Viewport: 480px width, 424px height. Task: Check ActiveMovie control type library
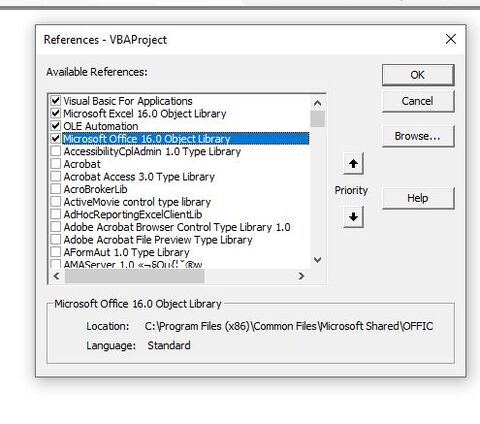coord(55,202)
